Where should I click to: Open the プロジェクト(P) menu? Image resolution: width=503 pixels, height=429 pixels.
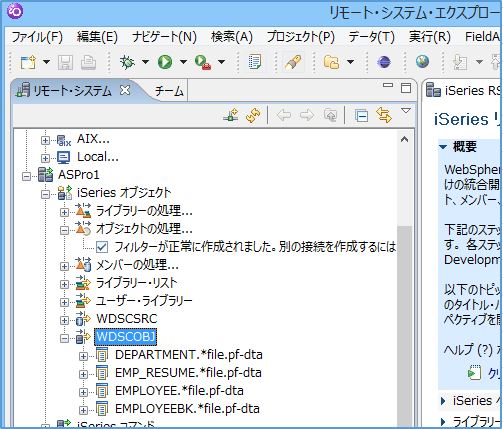click(301, 37)
